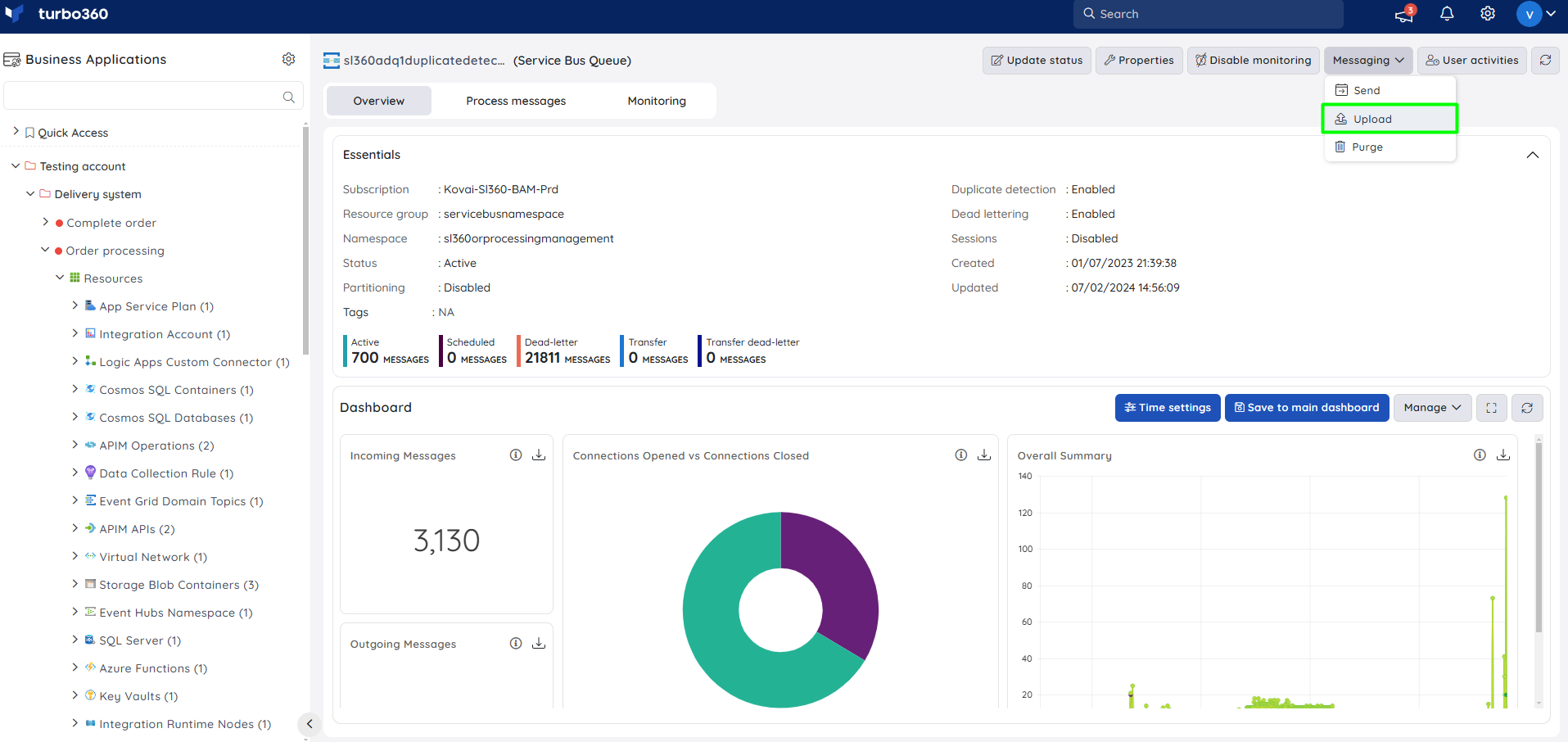Download Connections Opened vs Closed chart
This screenshot has height=742, width=1568.
(x=984, y=455)
